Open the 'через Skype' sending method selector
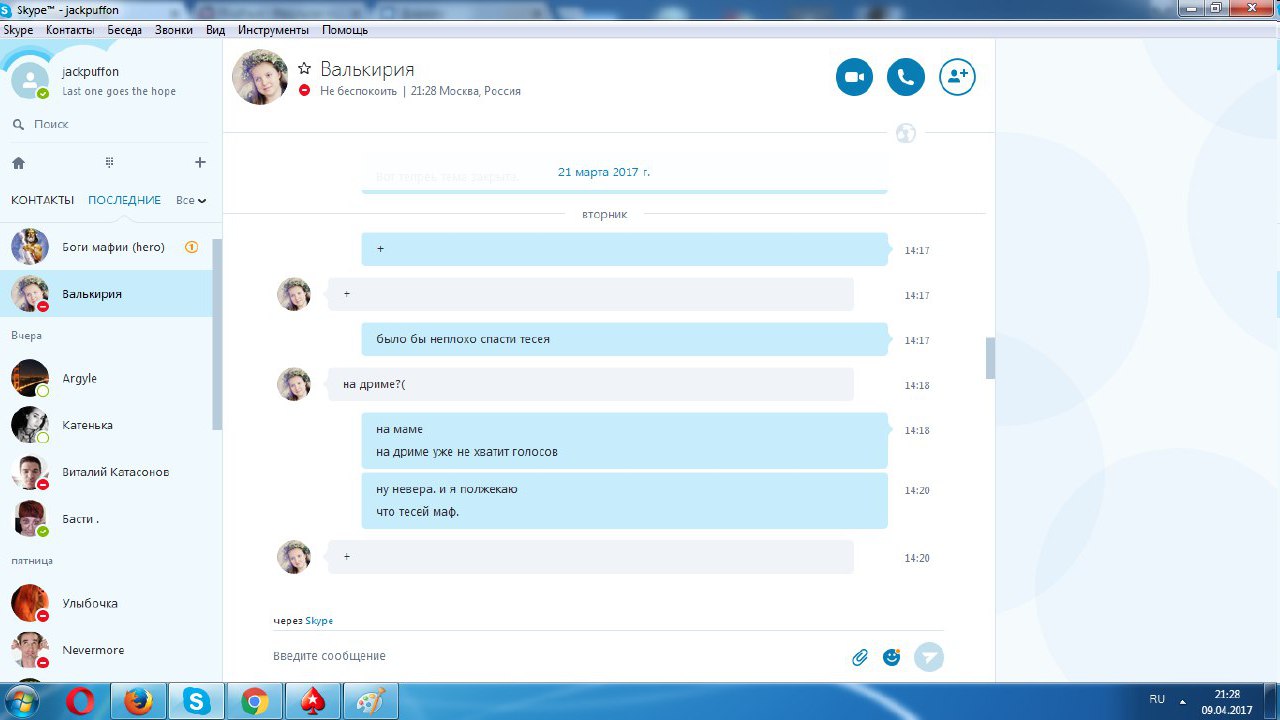Viewport: 1280px width, 720px height. pyautogui.click(x=303, y=621)
